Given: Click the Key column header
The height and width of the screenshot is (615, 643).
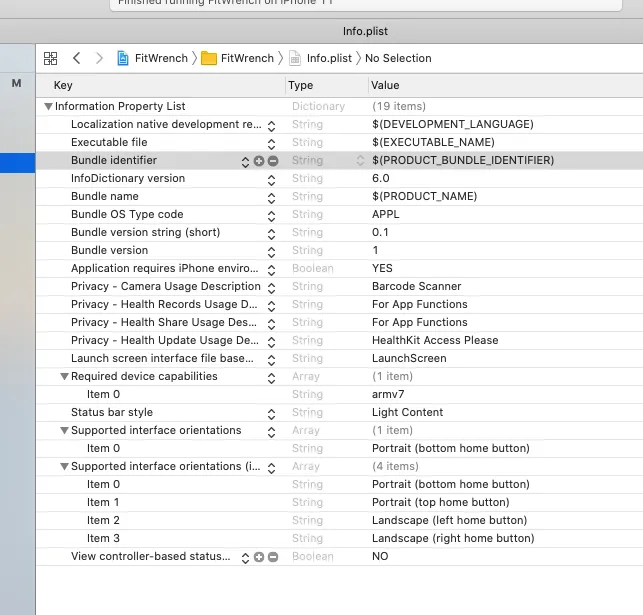Looking at the screenshot, I should (x=63, y=85).
